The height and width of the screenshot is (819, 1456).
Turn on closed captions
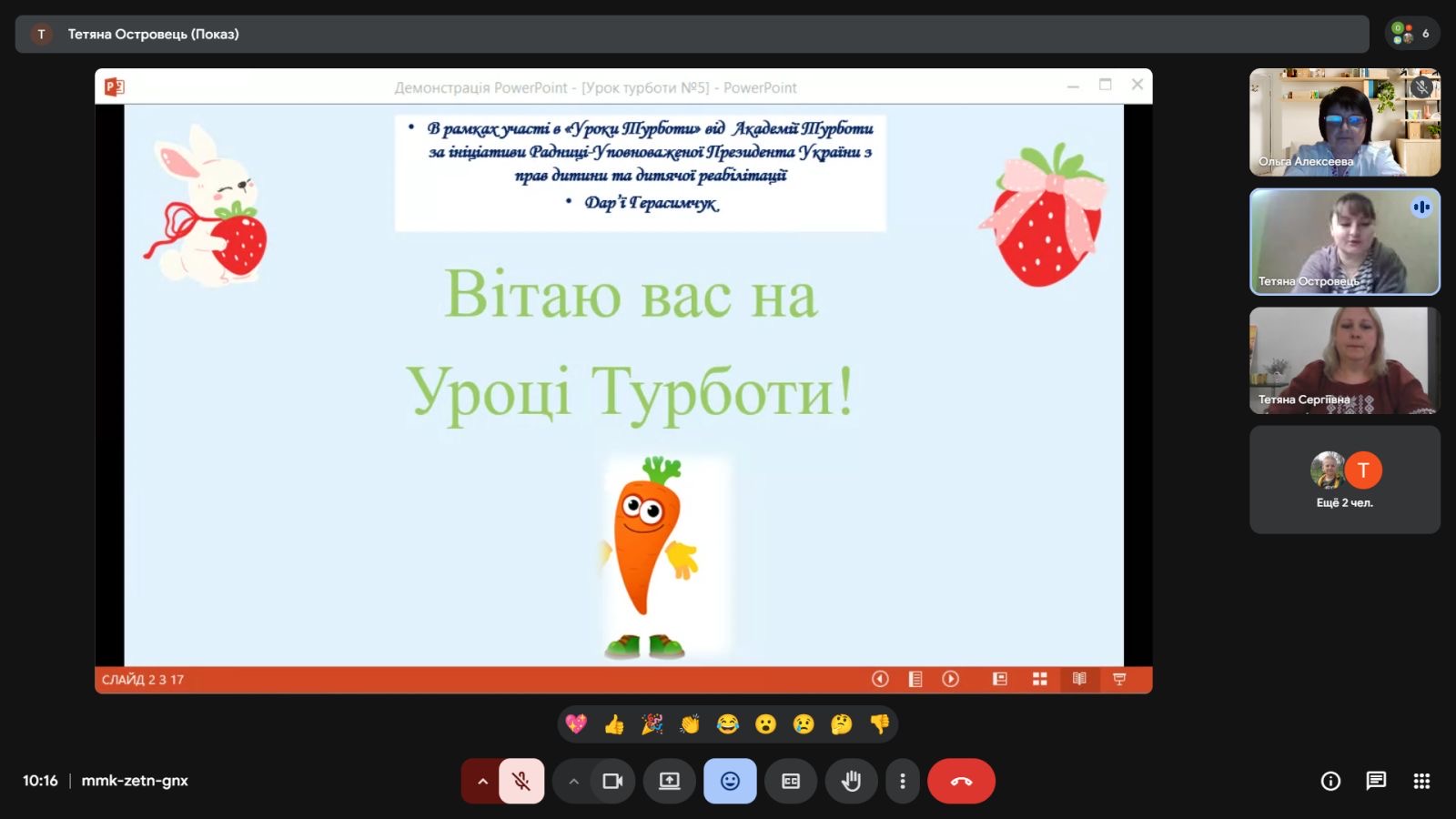[x=791, y=781]
